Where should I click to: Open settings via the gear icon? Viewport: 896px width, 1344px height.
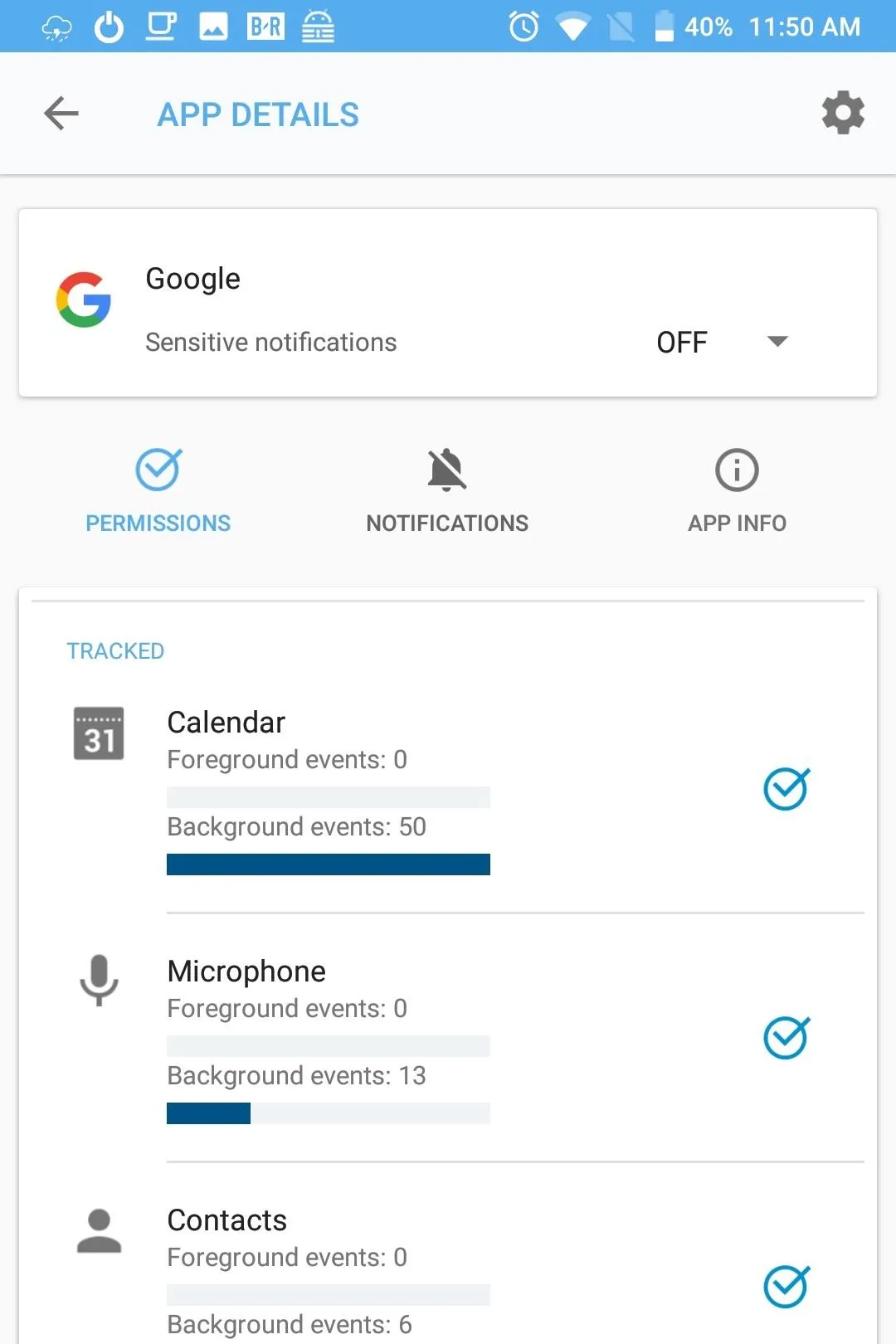click(x=843, y=113)
